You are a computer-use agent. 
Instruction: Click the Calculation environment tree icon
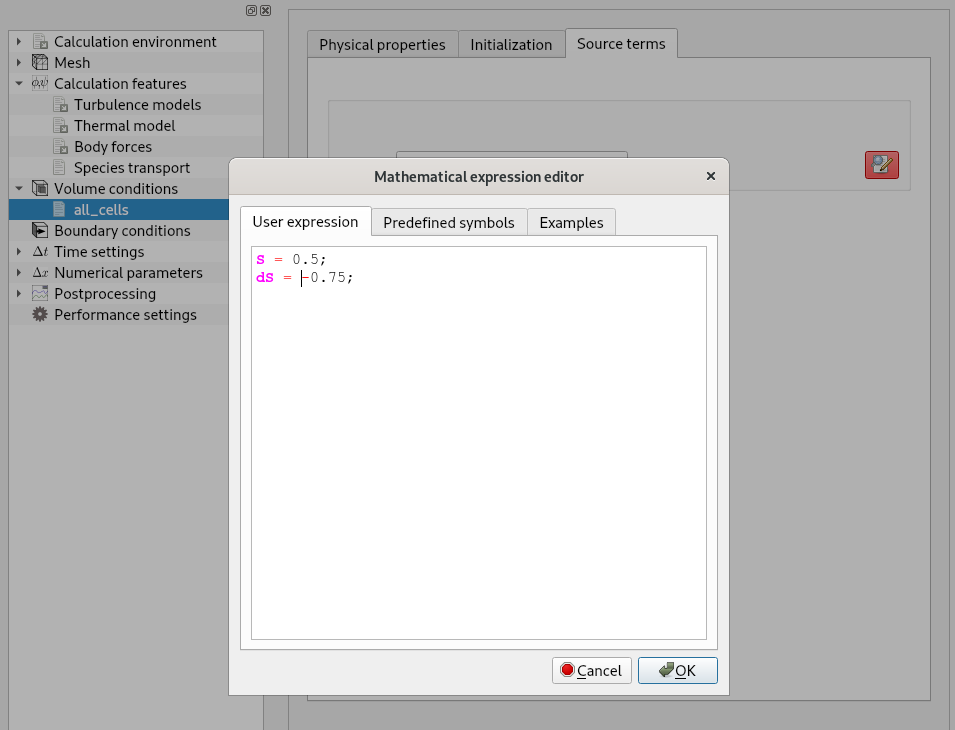(x=40, y=42)
